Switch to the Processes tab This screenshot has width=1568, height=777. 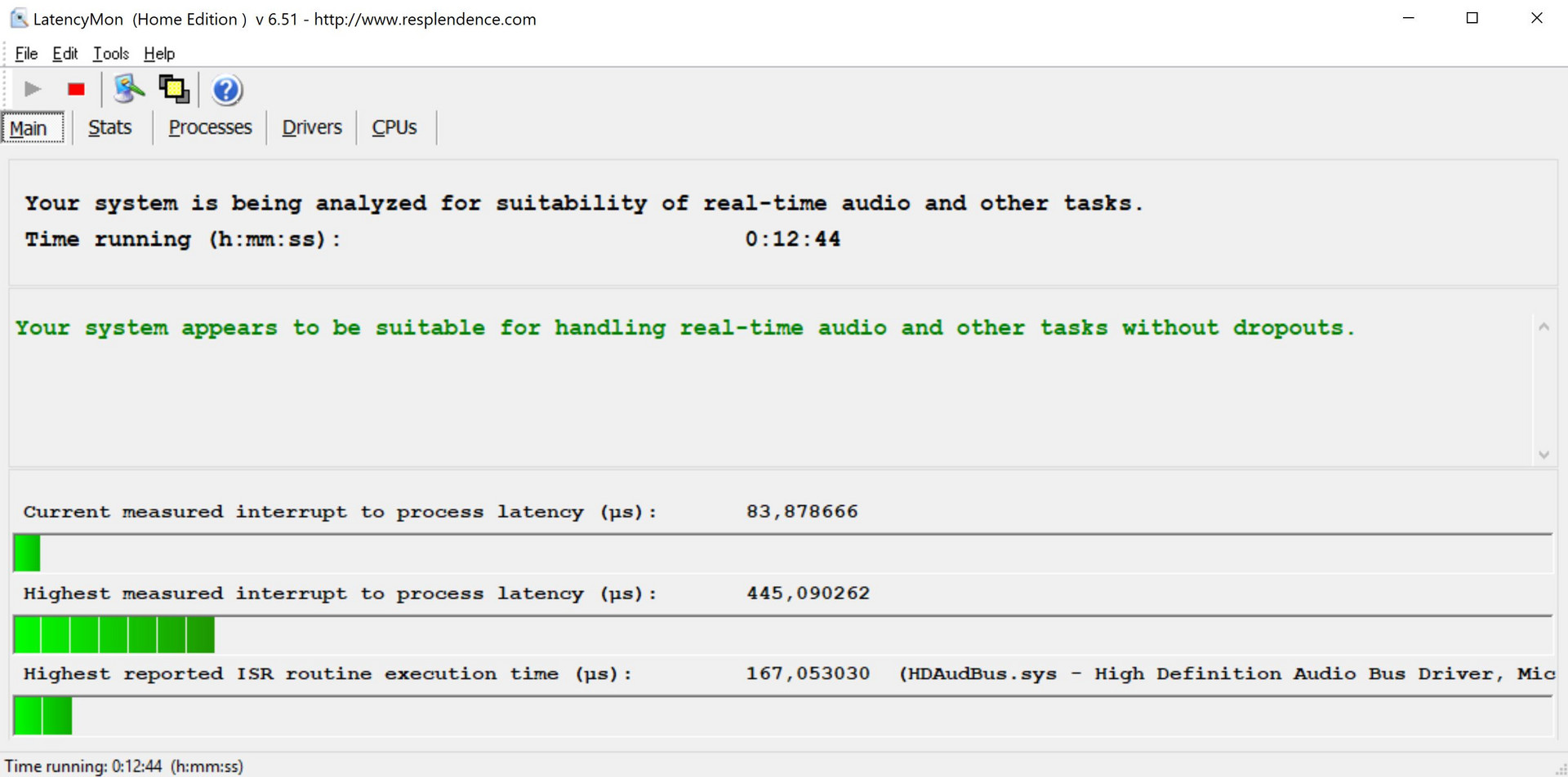pos(210,127)
